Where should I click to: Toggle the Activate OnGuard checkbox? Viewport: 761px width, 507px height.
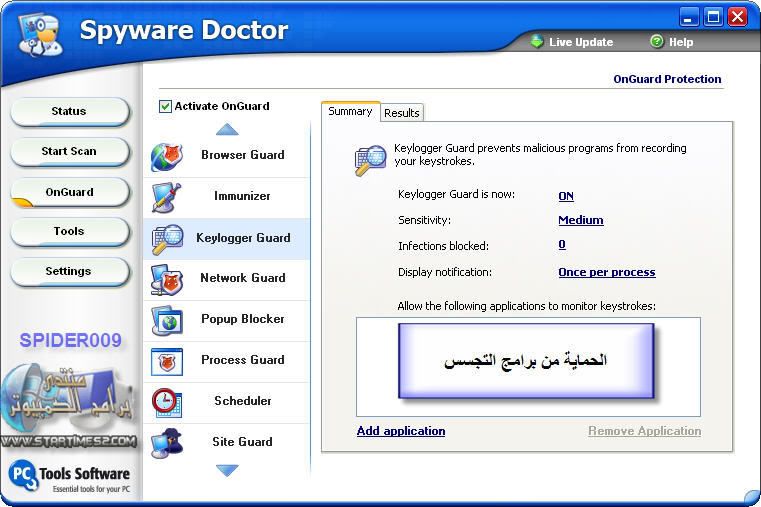tap(165, 106)
